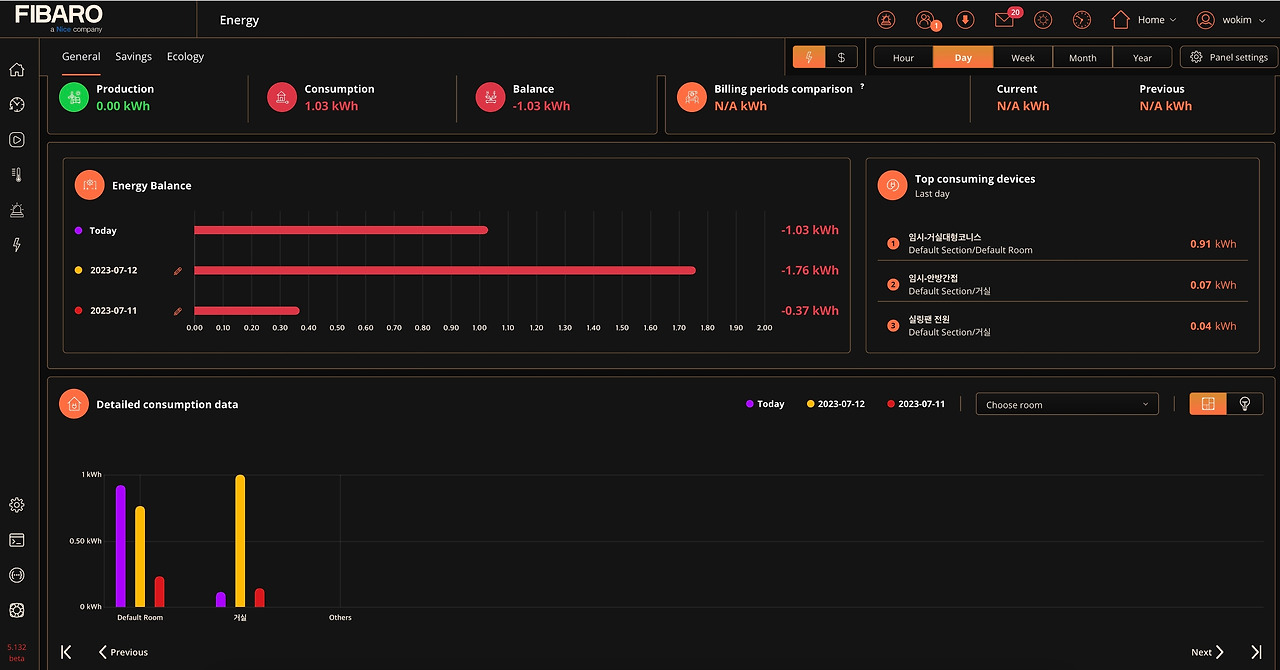
Task: Open Settings gear in the sidebar
Action: [16, 505]
